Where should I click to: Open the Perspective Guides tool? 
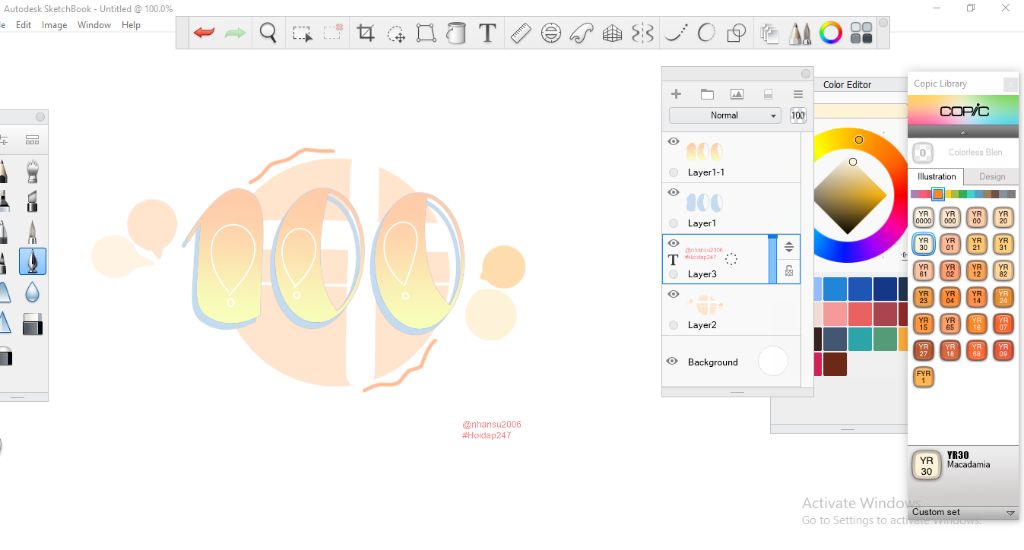click(x=612, y=33)
